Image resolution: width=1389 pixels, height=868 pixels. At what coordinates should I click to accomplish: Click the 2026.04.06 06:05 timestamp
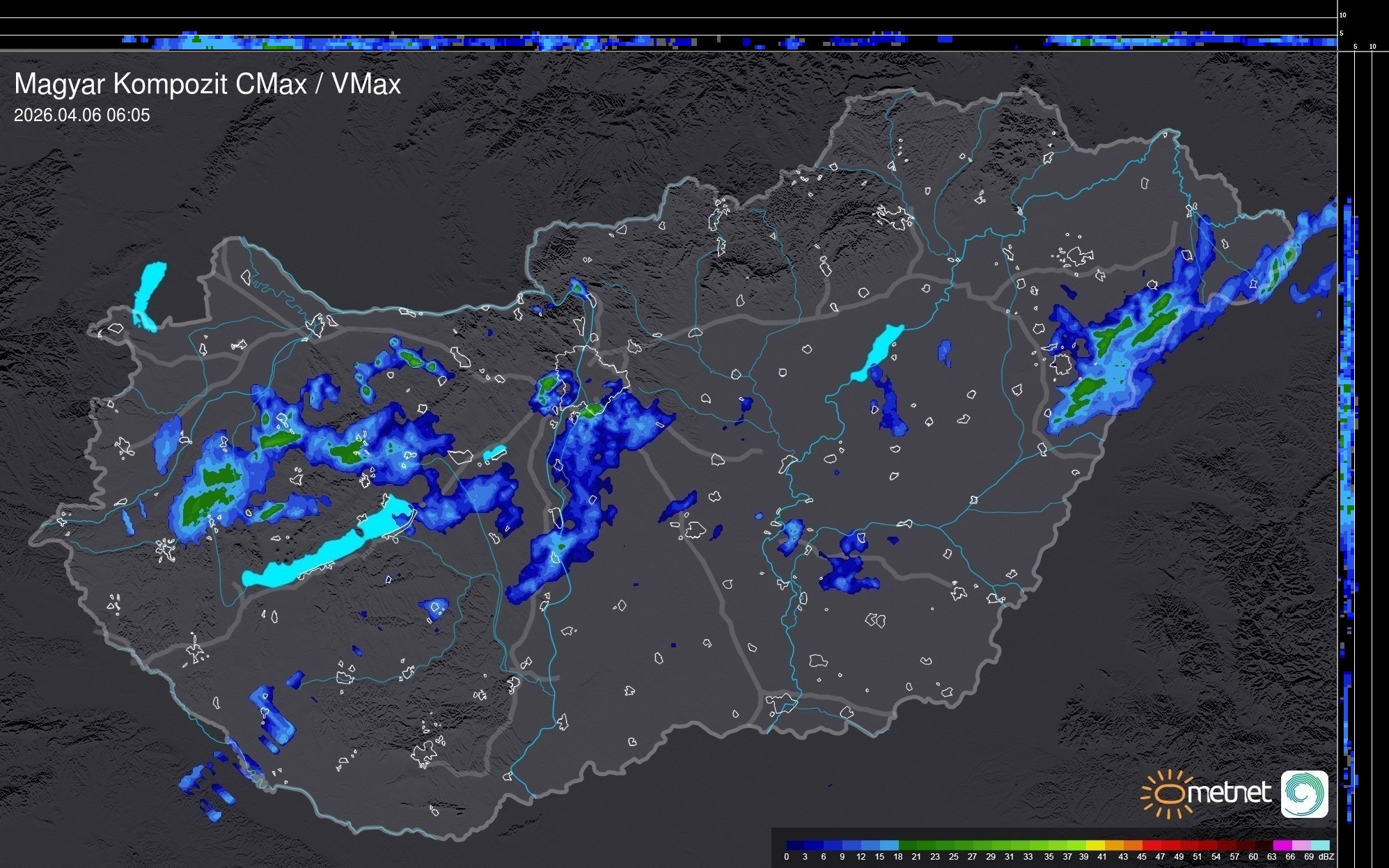(82, 116)
